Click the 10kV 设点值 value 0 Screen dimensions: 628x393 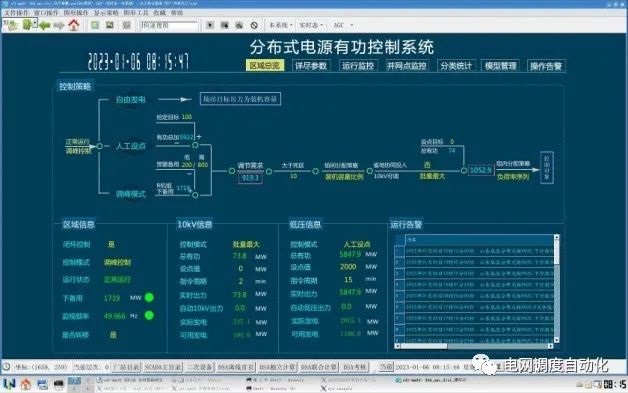pos(241,268)
